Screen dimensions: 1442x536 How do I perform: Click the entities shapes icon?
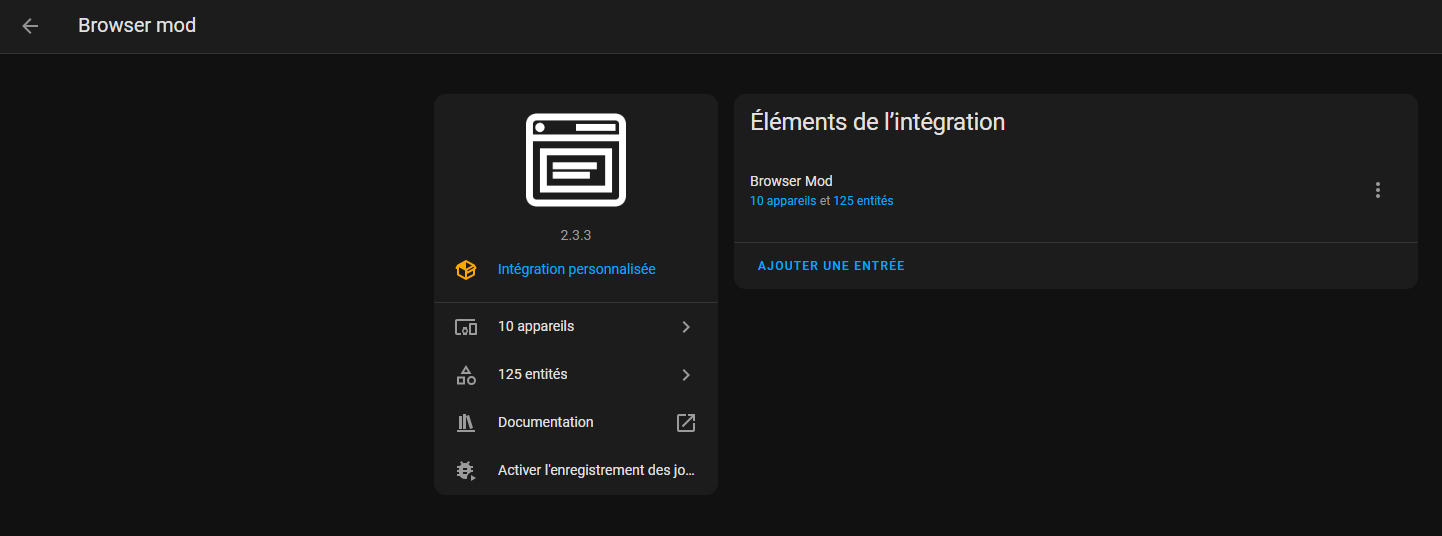tap(466, 375)
